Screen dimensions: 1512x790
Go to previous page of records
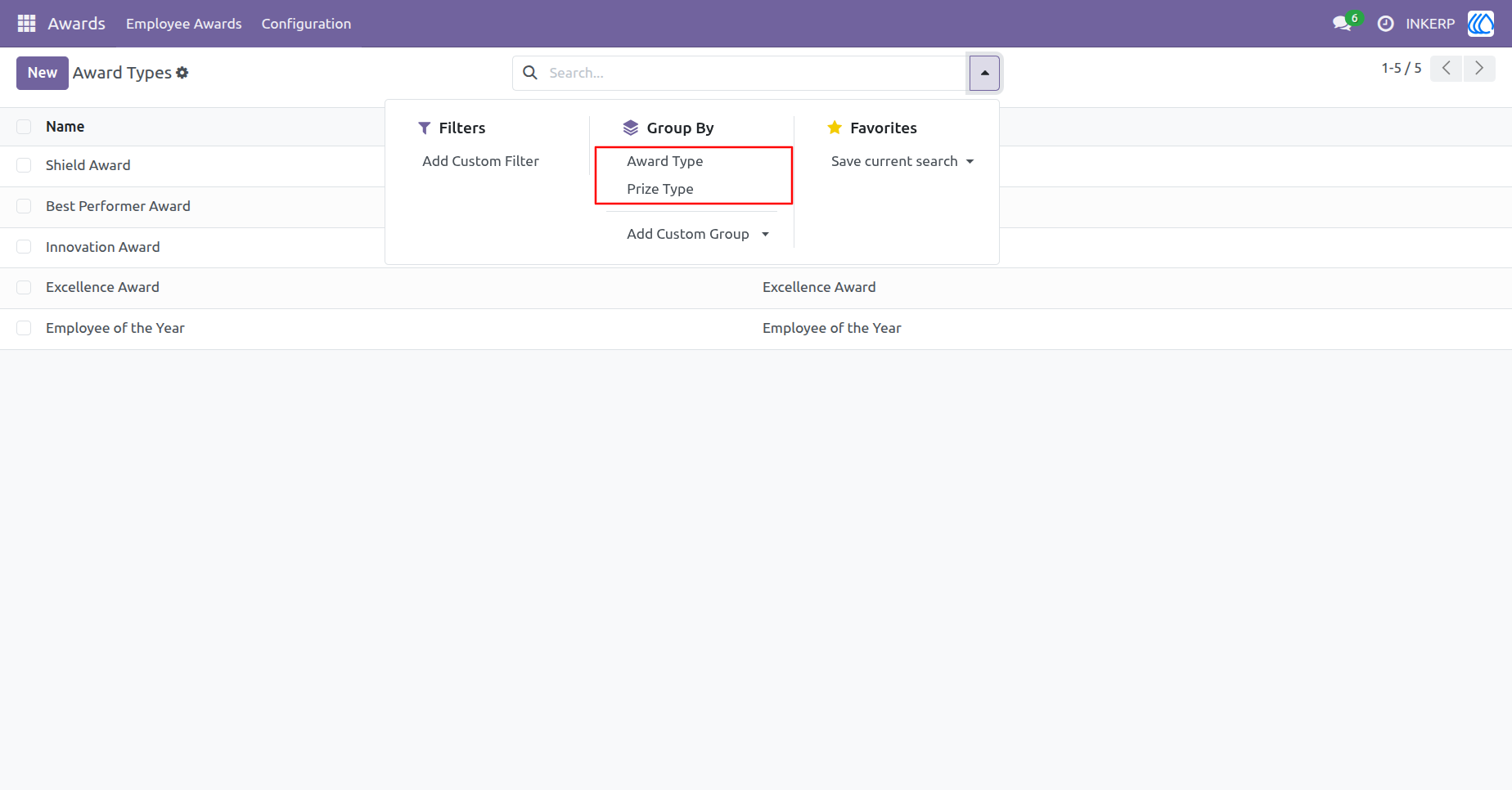[1446, 69]
